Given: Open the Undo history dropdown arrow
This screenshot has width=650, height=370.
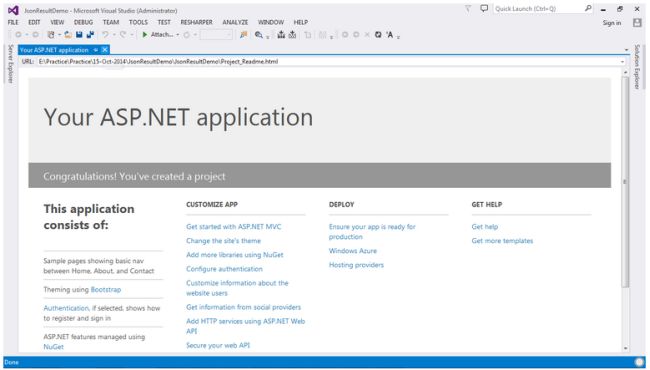Looking at the screenshot, I should click(x=114, y=35).
